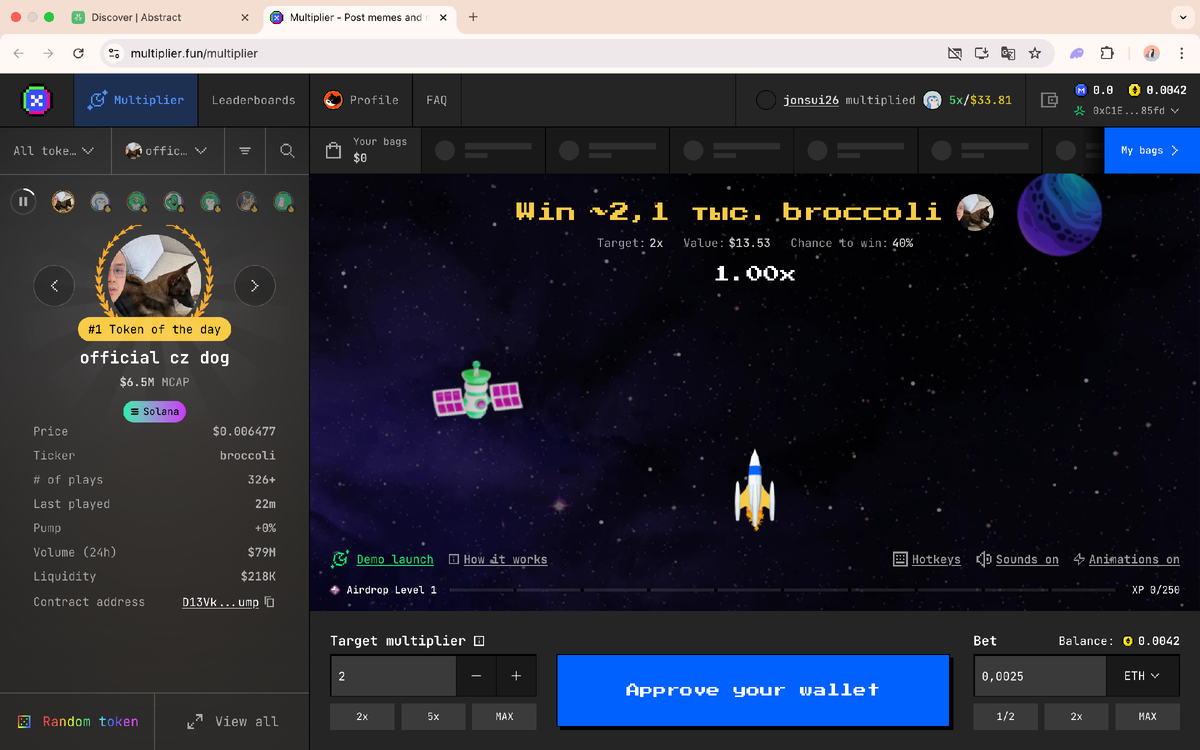Show the previous token with left arrow
1200x750 pixels.
pyautogui.click(x=54, y=286)
